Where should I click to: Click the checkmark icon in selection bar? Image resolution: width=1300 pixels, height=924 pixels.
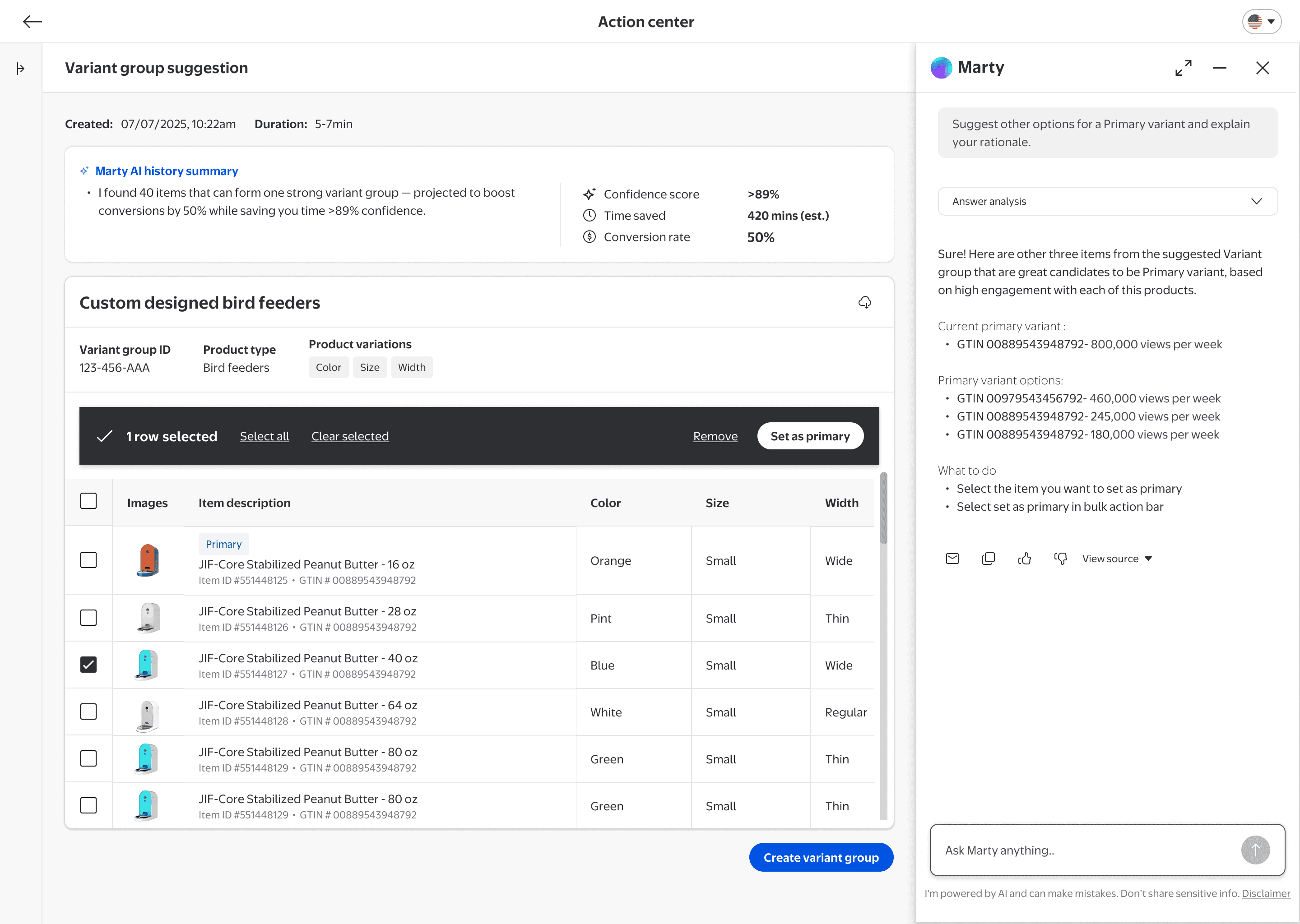click(x=105, y=436)
